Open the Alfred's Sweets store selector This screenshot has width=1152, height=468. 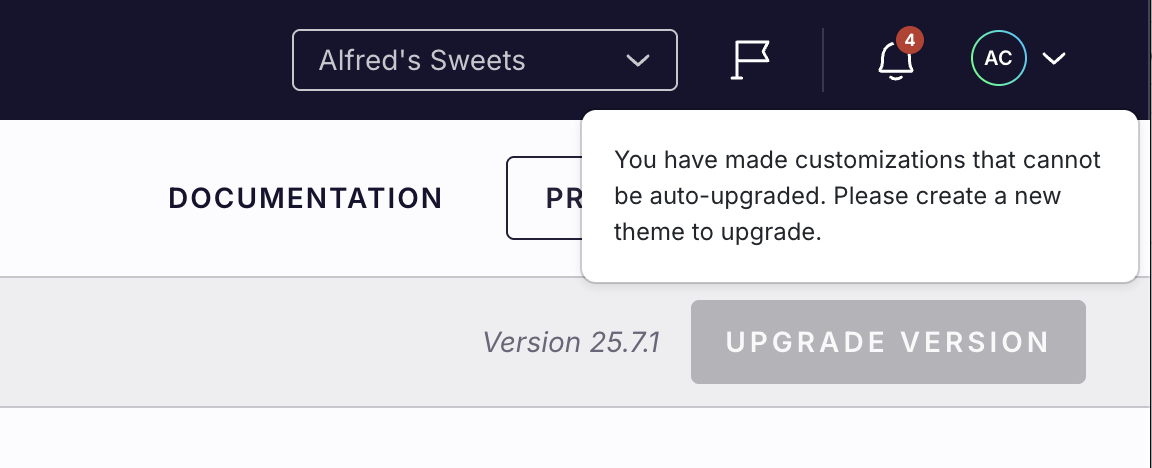click(484, 60)
